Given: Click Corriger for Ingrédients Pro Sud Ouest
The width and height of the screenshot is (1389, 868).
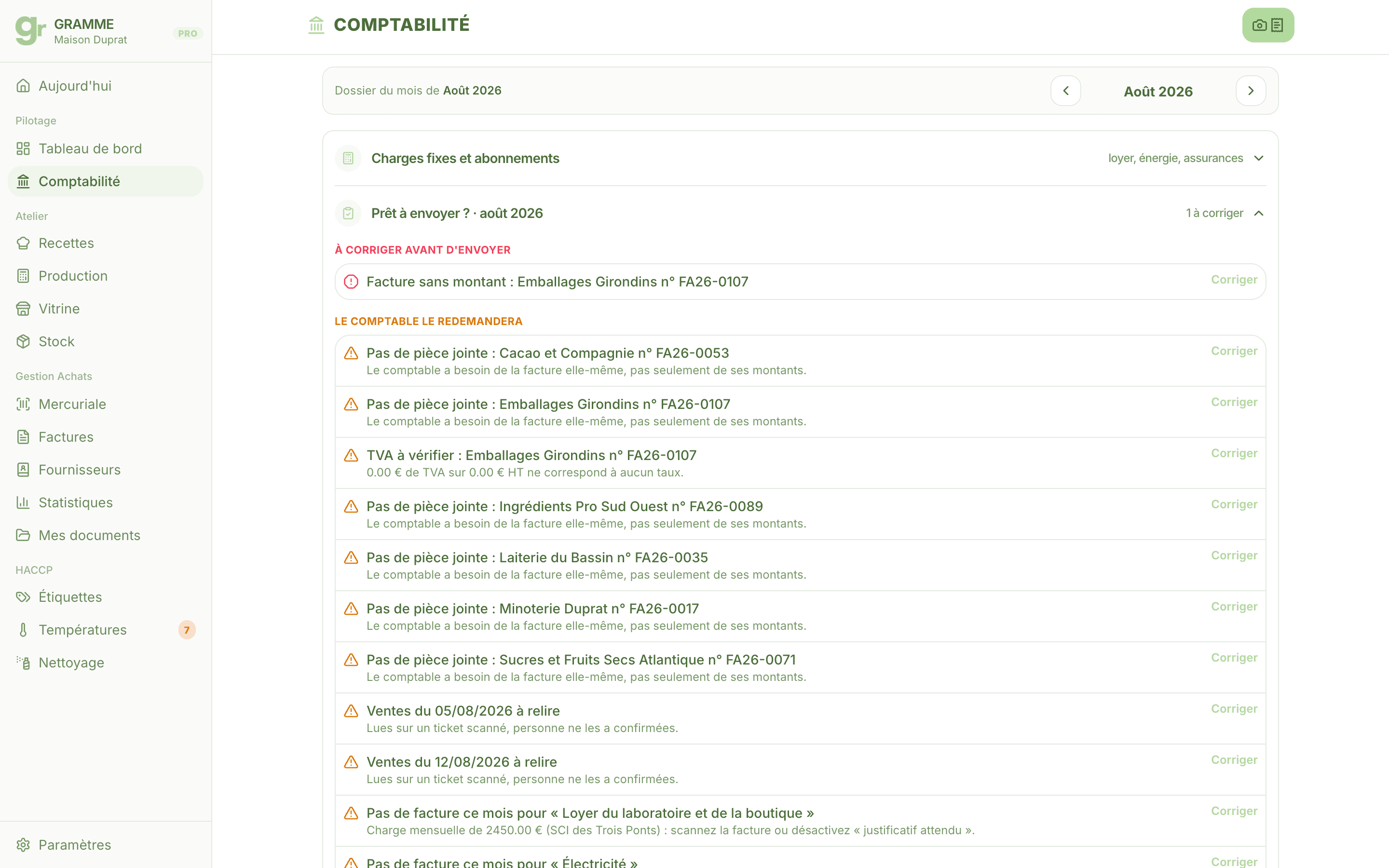Looking at the screenshot, I should coord(1234,504).
